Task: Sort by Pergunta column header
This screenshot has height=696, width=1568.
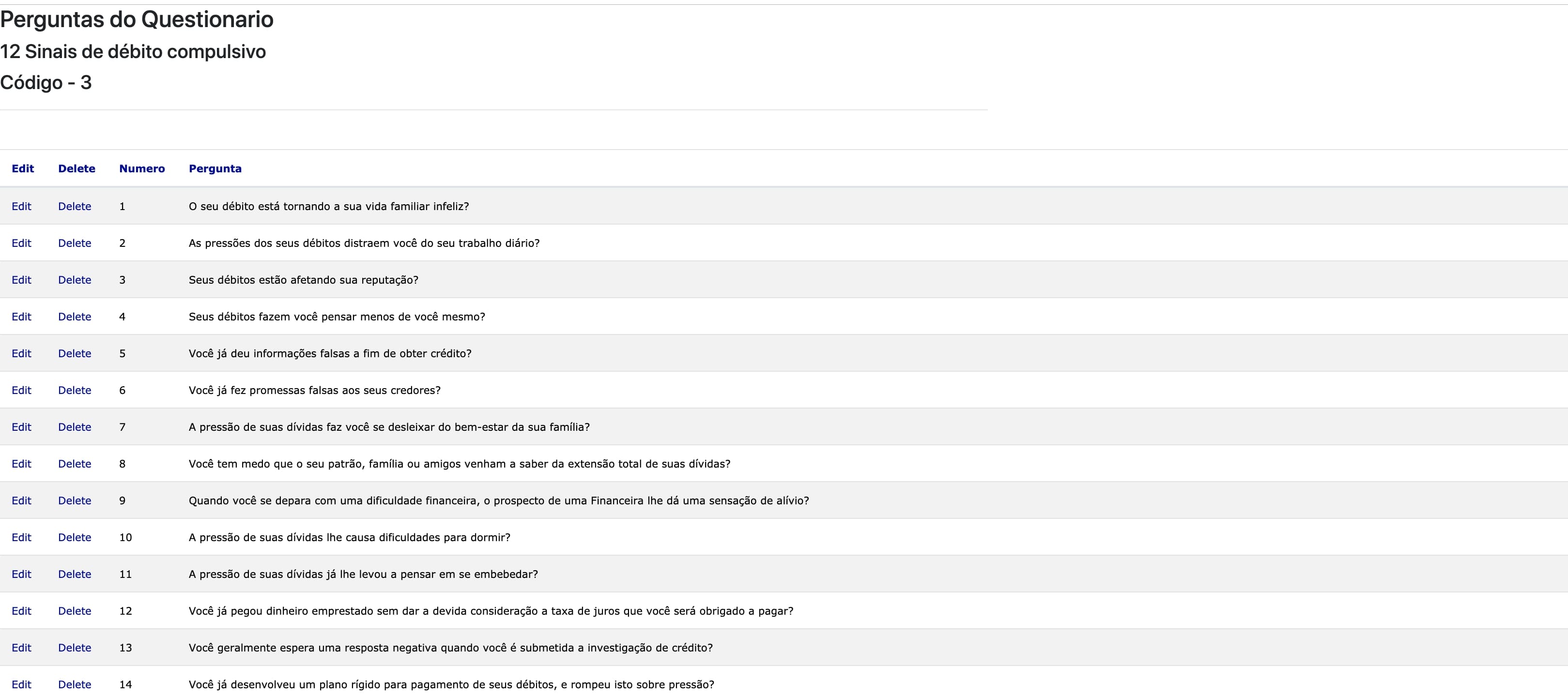Action: (x=215, y=168)
